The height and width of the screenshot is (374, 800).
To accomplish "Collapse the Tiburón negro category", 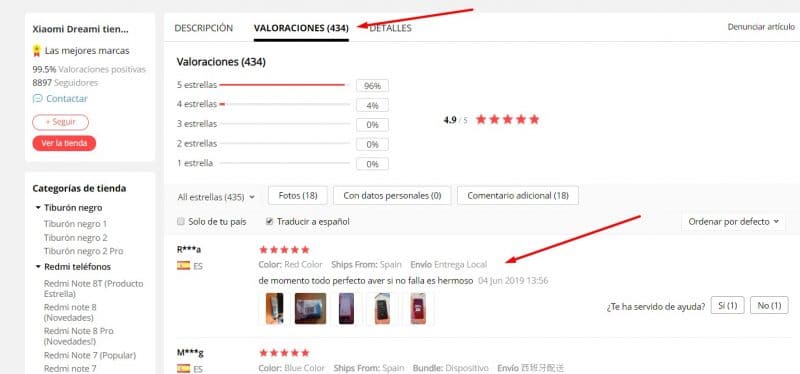I will point(38,208).
